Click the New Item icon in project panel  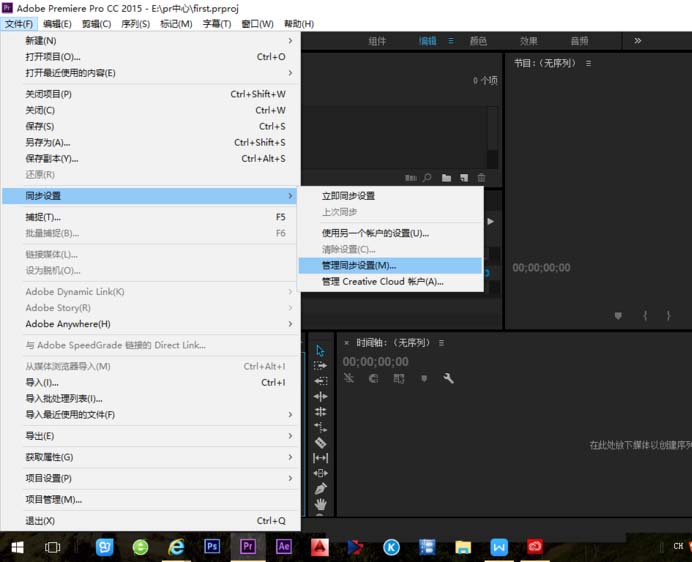[x=464, y=177]
